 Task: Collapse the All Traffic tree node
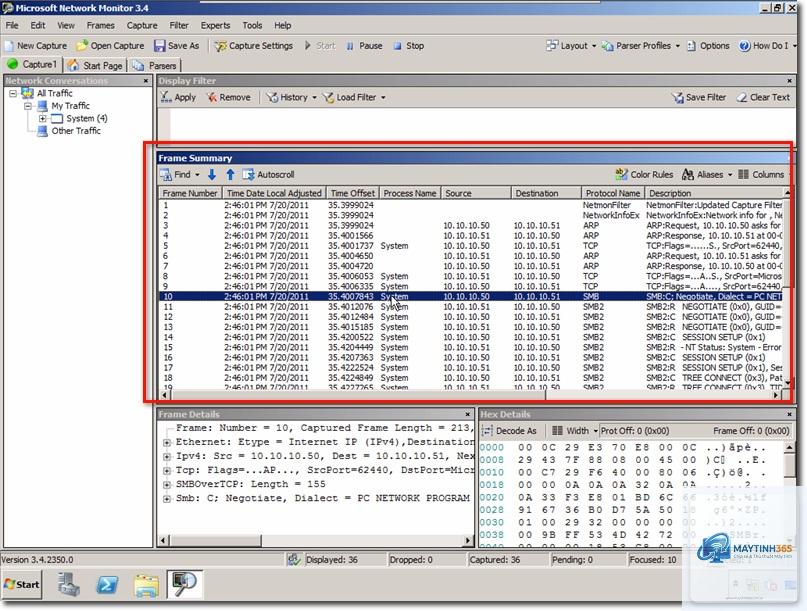13,93
